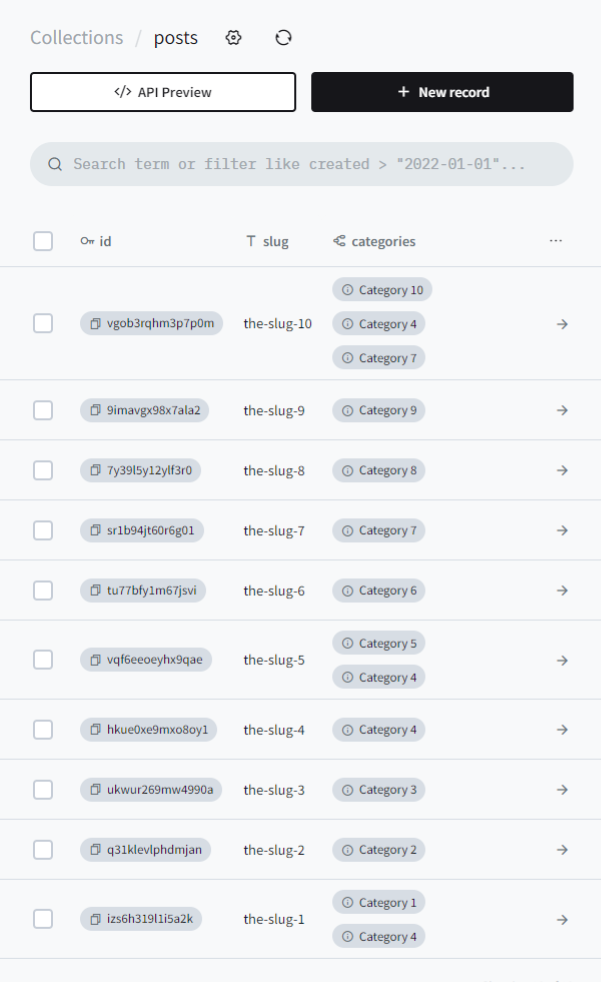Image resolution: width=601 pixels, height=982 pixels.
Task: Click the key icon beside id column
Action: [85, 241]
